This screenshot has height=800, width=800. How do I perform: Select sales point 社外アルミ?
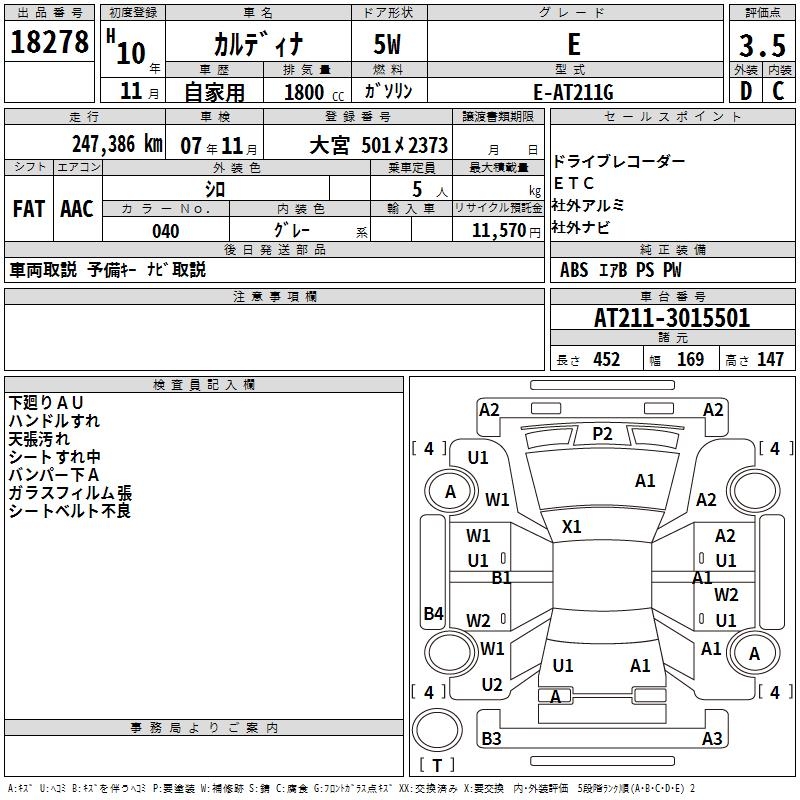coord(588,205)
